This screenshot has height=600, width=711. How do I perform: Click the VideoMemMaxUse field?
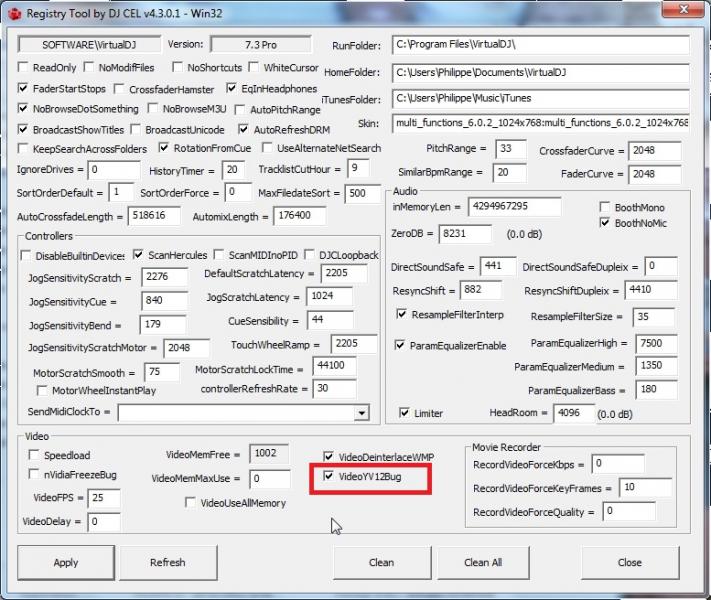click(270, 479)
